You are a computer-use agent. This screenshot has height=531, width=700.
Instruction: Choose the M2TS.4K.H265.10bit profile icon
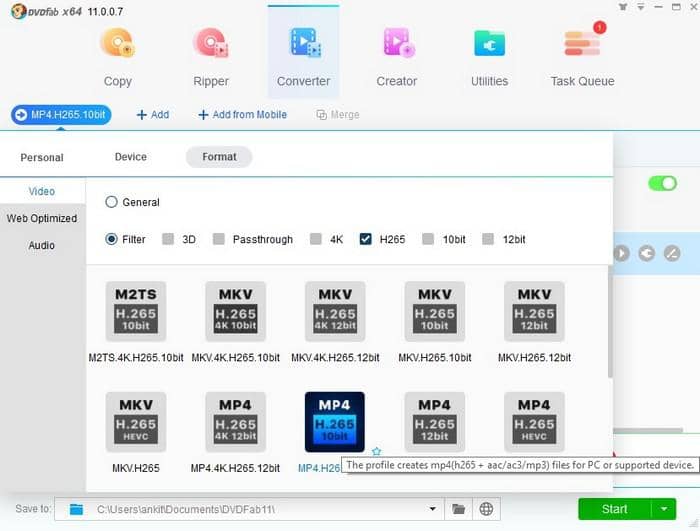[136, 311]
